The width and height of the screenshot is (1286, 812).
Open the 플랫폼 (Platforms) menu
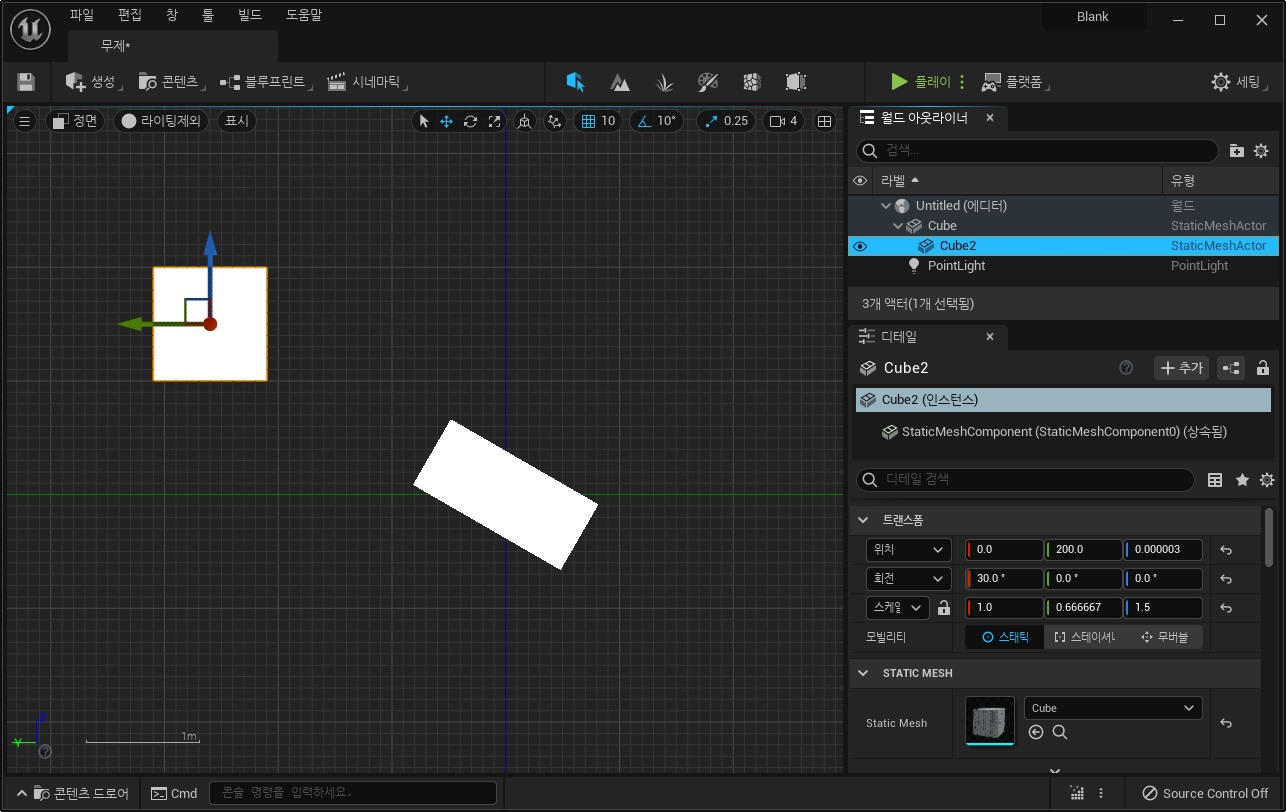[1016, 82]
